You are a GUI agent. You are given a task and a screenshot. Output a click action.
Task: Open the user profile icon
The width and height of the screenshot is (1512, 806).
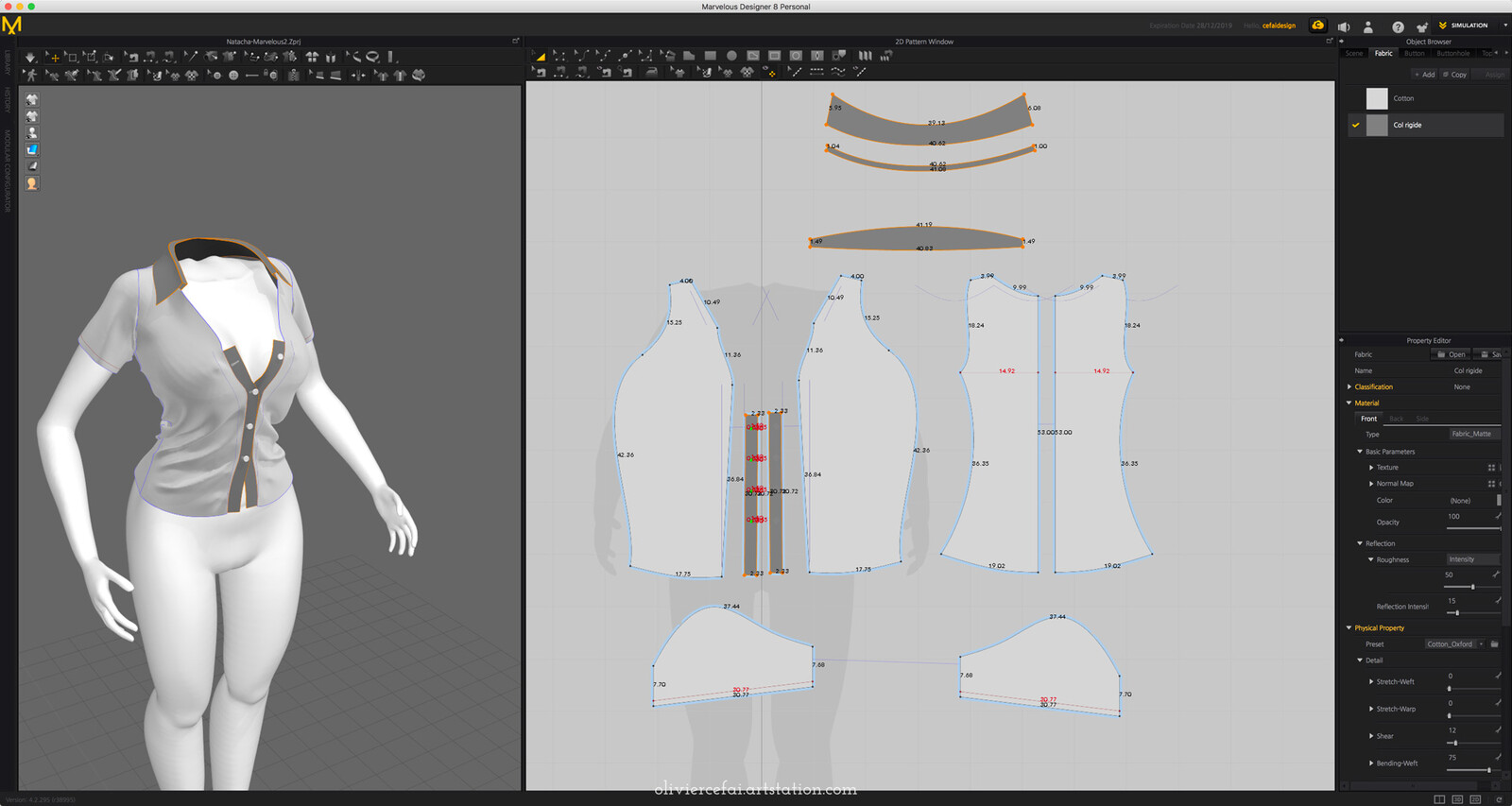click(1368, 26)
